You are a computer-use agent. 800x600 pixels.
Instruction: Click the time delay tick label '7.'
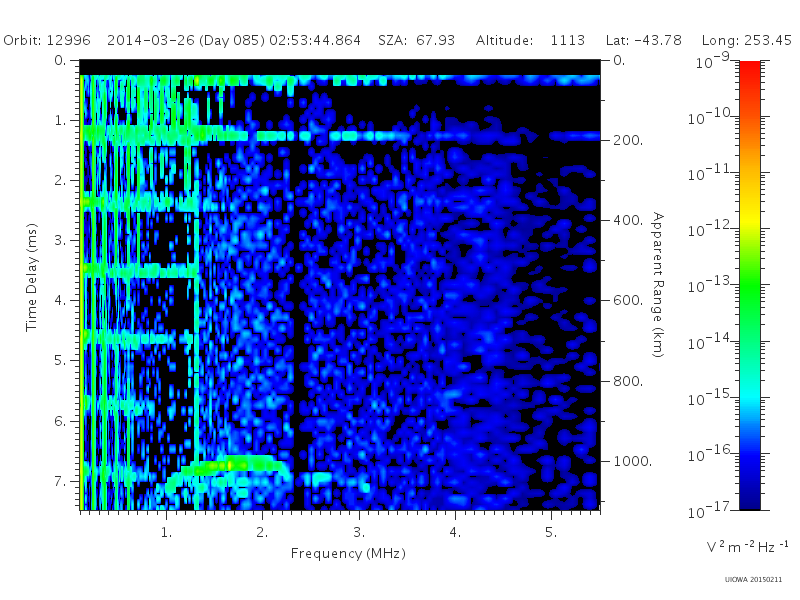[x=61, y=481]
